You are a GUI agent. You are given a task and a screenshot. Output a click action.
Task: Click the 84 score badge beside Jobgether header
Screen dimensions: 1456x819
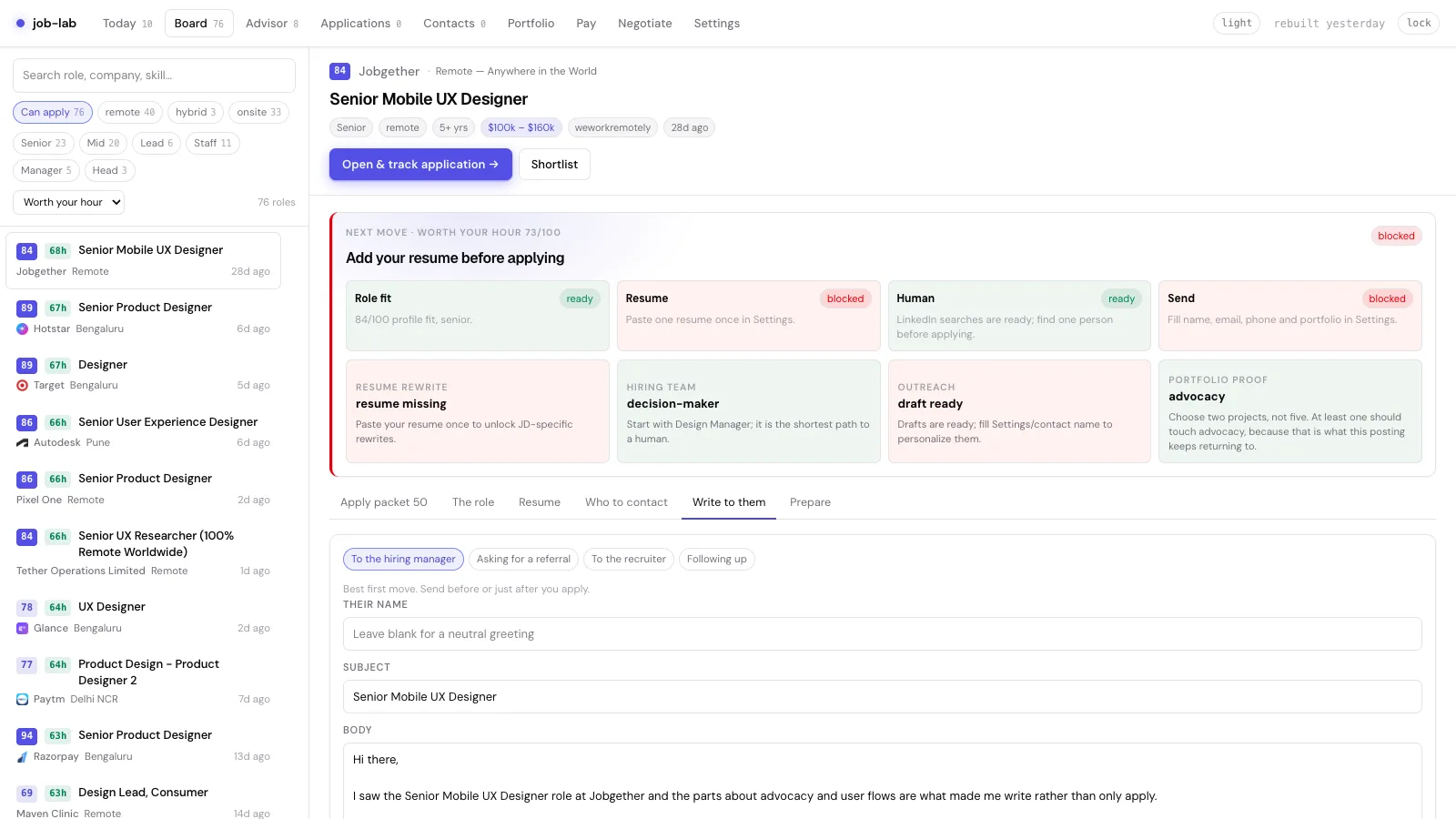(x=339, y=71)
